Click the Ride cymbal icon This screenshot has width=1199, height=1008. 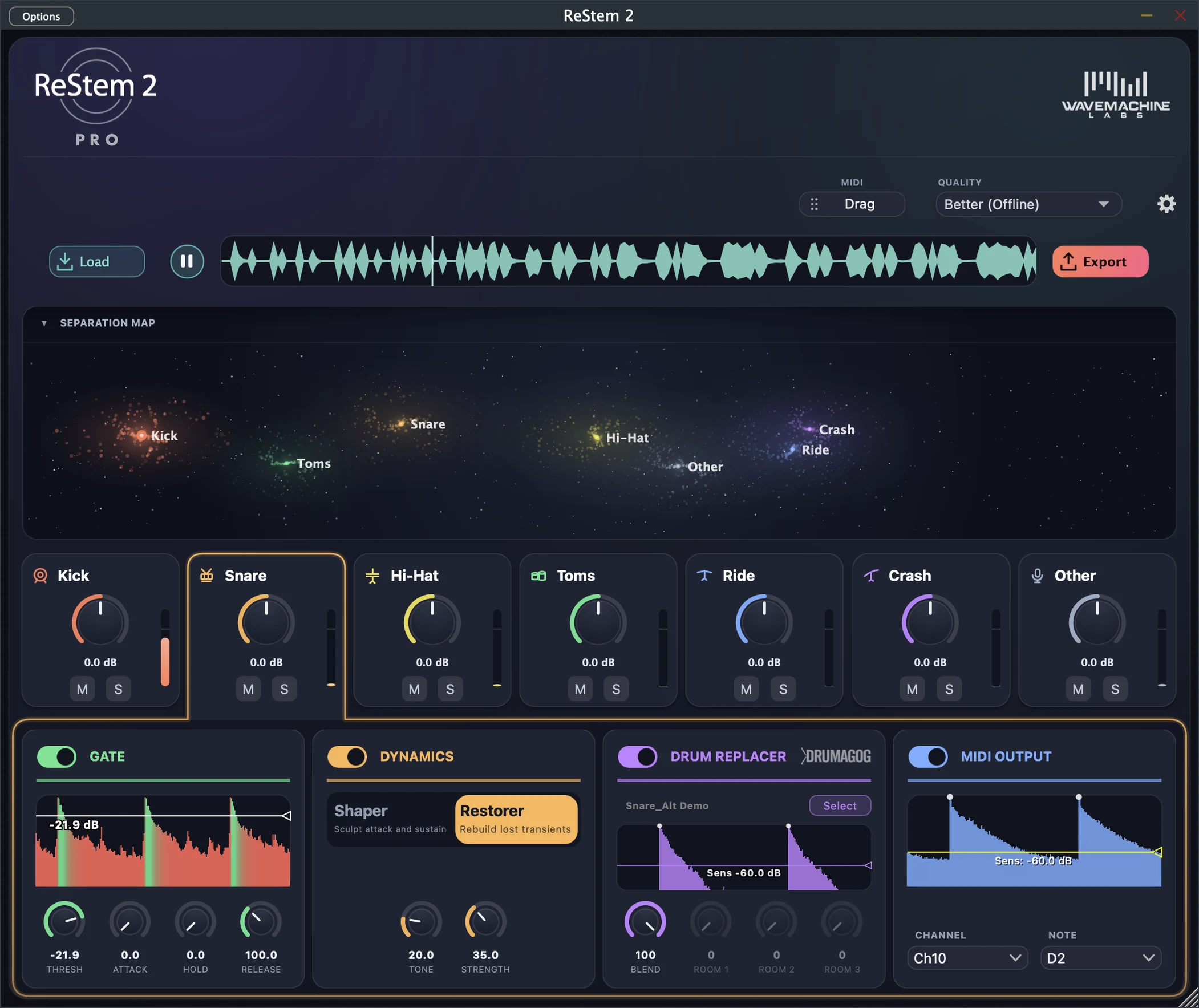coord(704,576)
